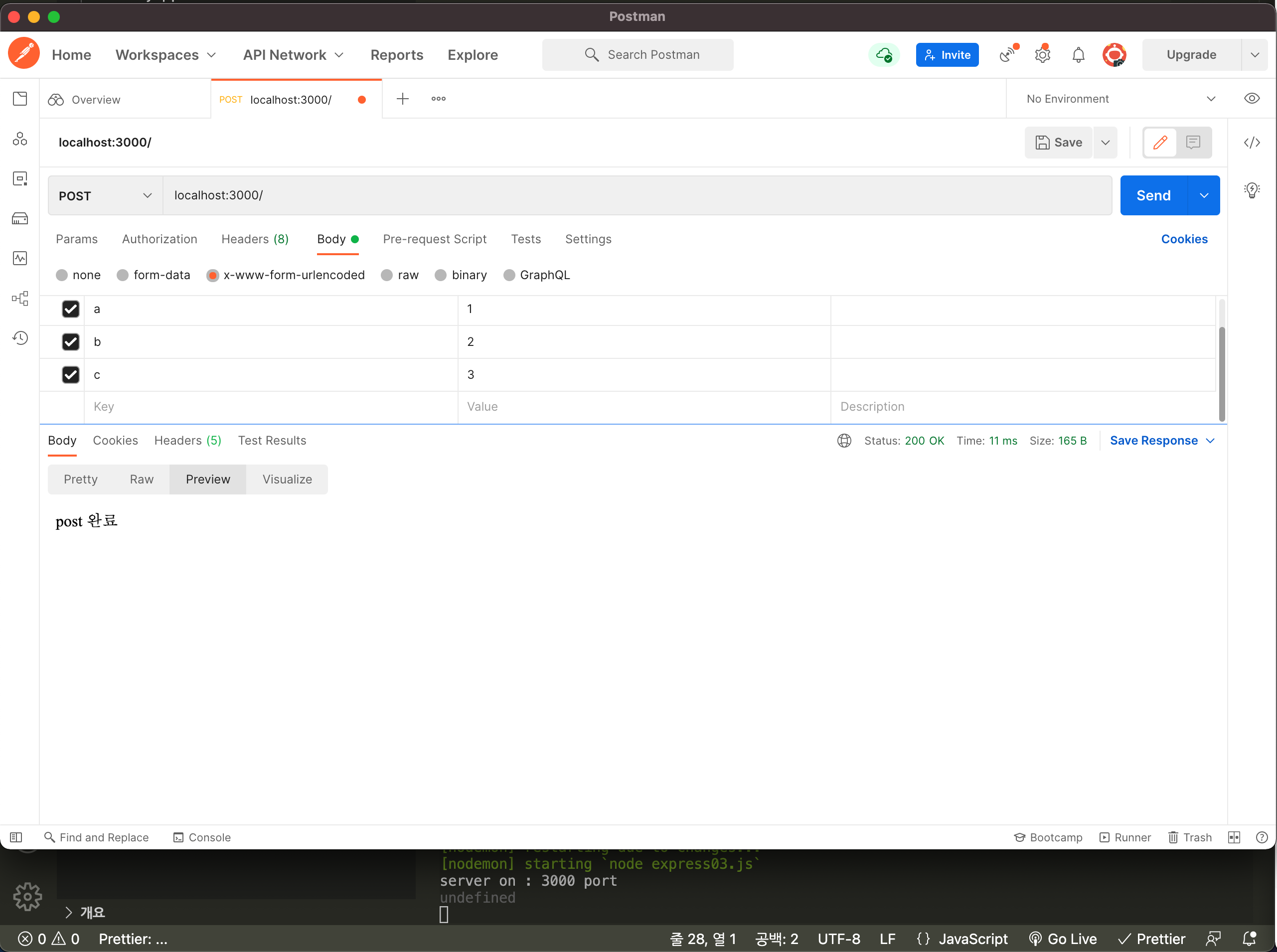The image size is (1277, 952).
Task: Click the request URL input field
Action: pyautogui.click(x=637, y=195)
